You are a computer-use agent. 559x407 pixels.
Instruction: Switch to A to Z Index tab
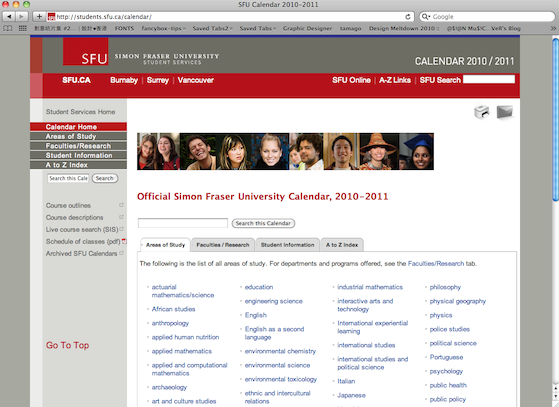tap(342, 245)
